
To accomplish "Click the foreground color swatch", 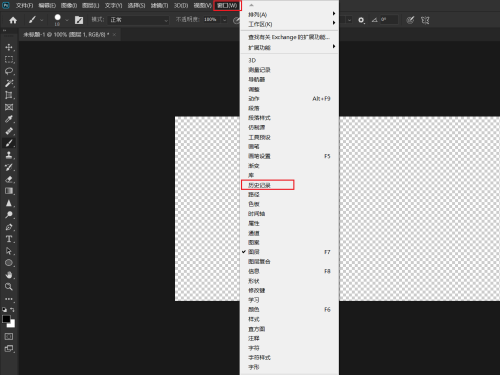I will click(6, 319).
